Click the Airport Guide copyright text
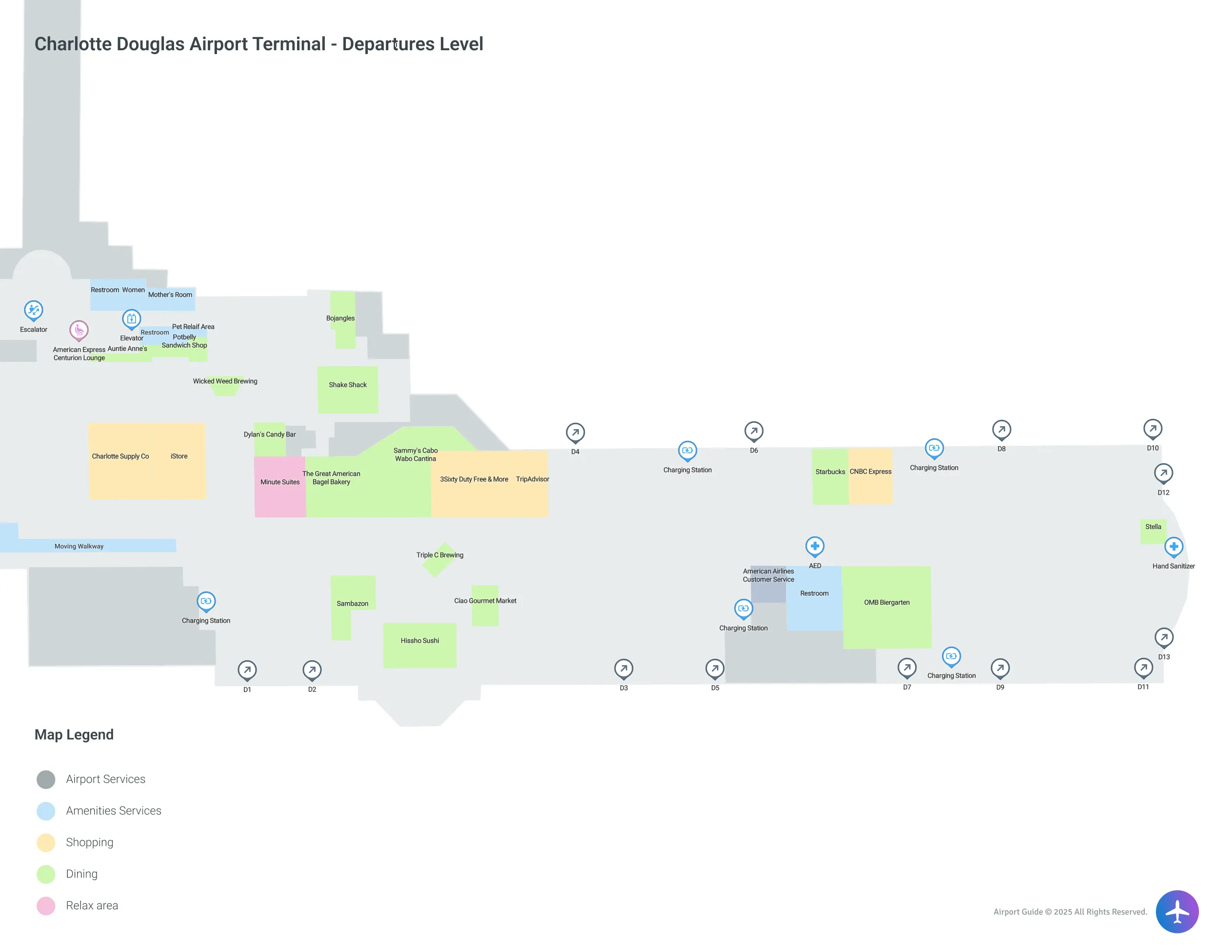 click(1070, 912)
